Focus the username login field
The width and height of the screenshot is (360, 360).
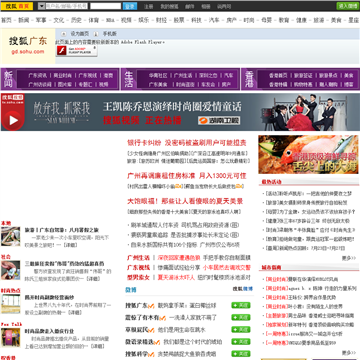67,6
